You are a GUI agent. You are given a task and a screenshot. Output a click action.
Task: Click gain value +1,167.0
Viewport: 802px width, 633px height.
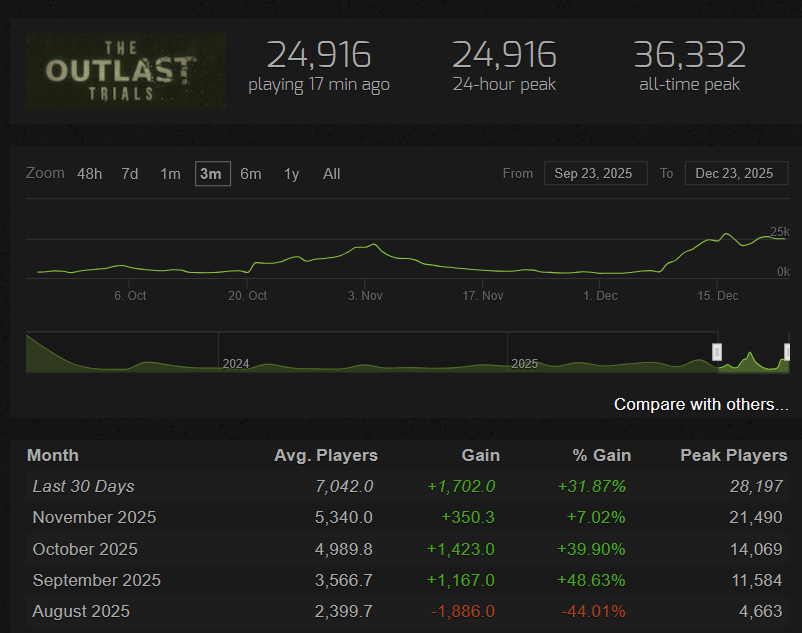point(461,580)
